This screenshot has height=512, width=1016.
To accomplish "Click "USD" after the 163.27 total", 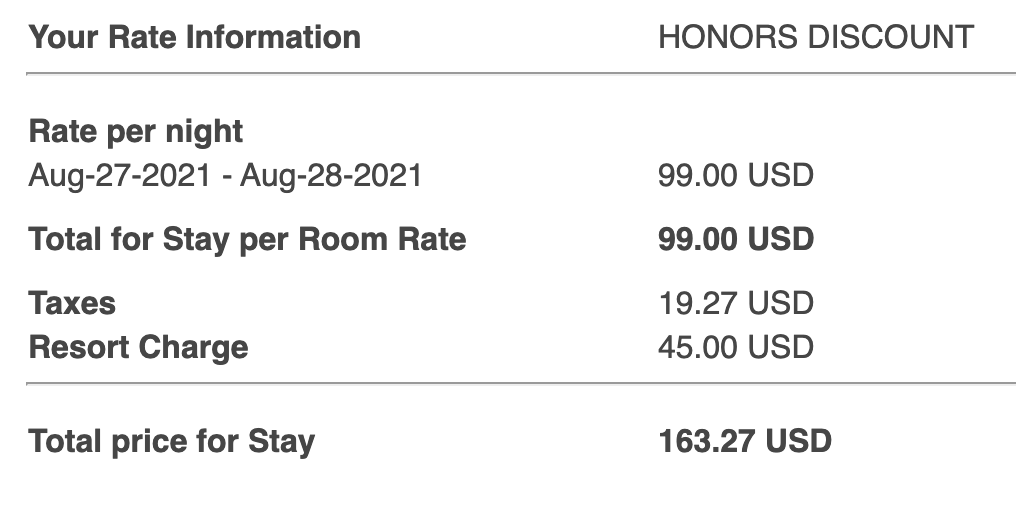I will 797,441.
